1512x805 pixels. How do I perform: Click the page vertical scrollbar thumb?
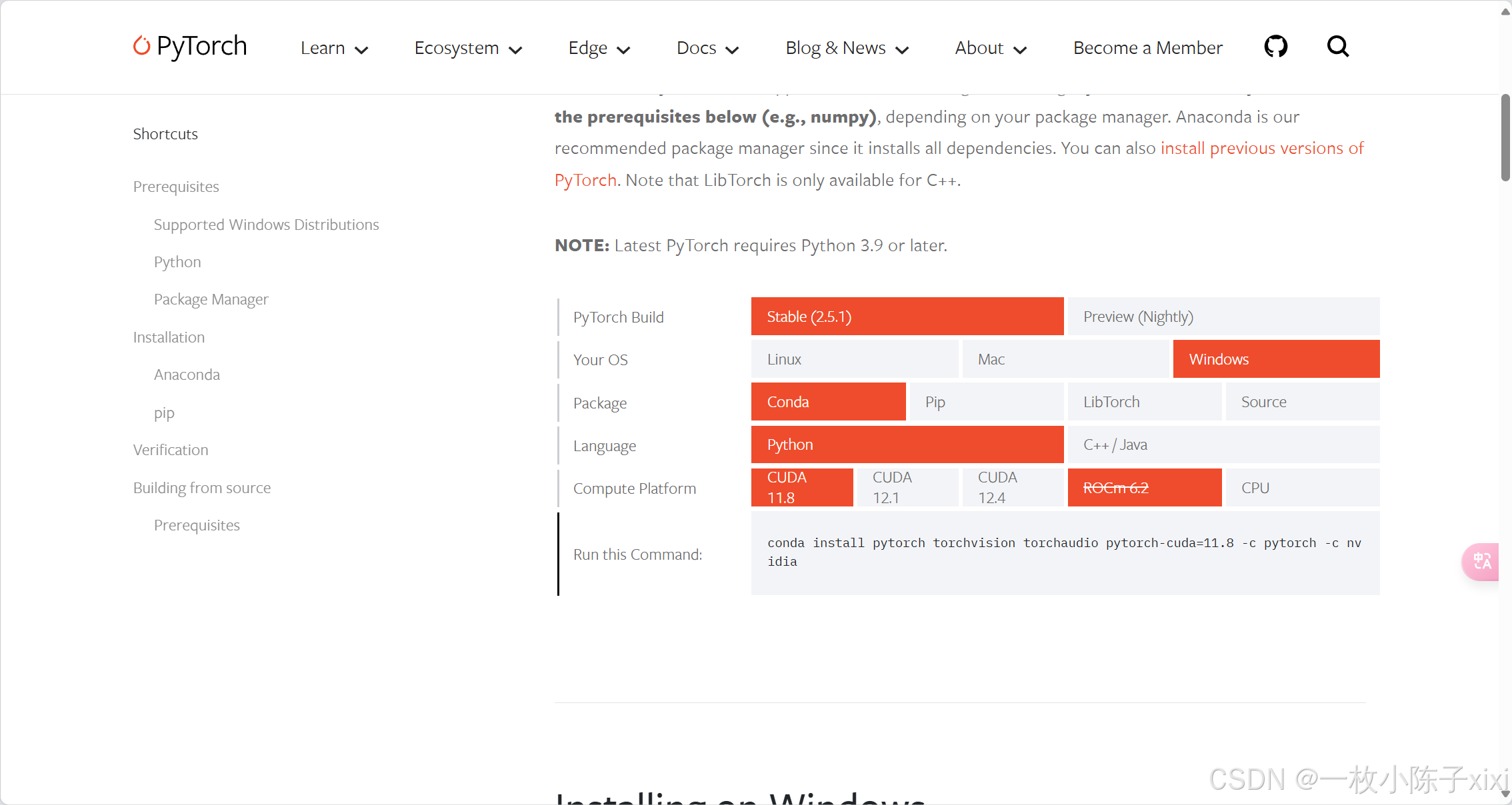pos(1505,138)
